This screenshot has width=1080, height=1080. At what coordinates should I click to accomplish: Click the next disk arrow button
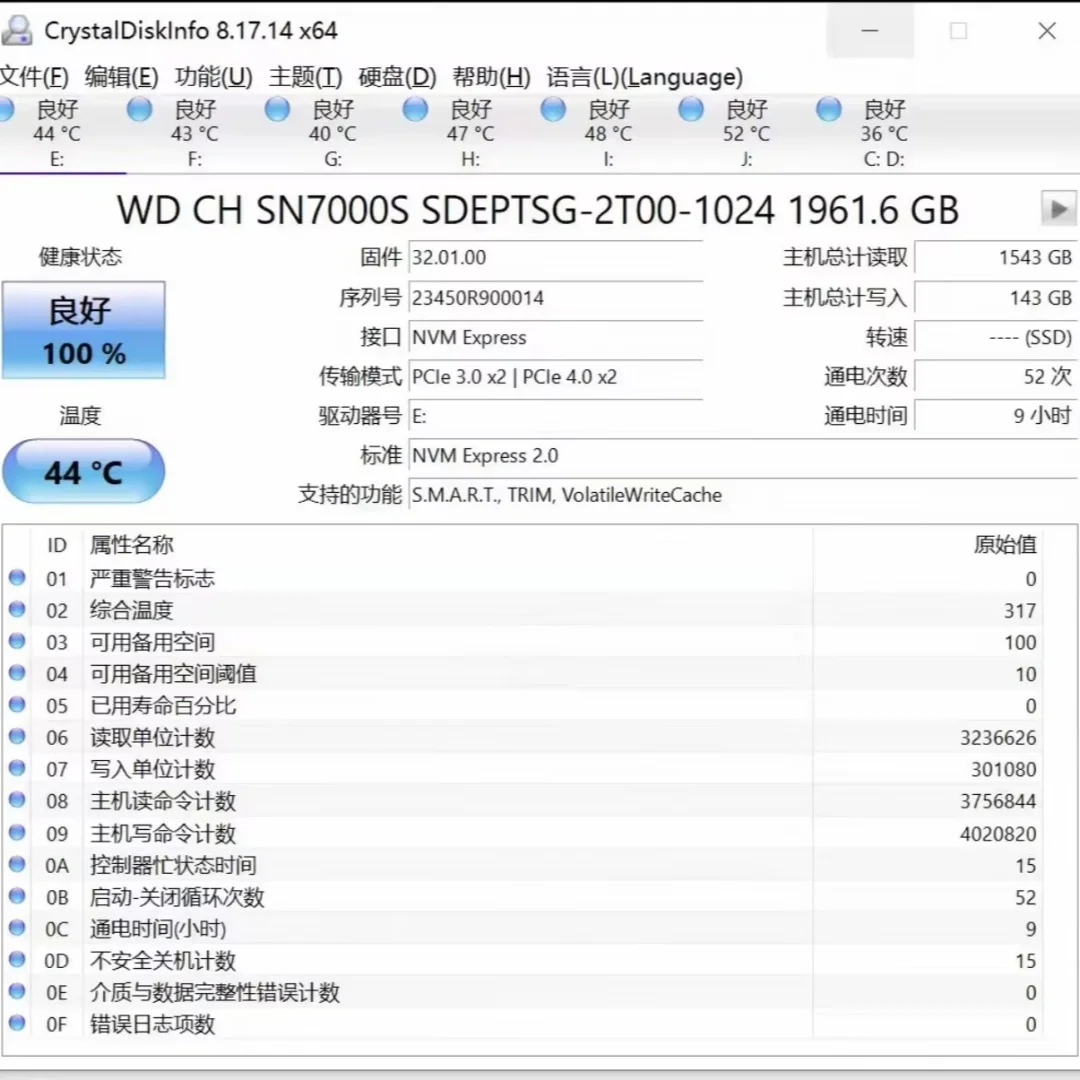pos(1059,209)
